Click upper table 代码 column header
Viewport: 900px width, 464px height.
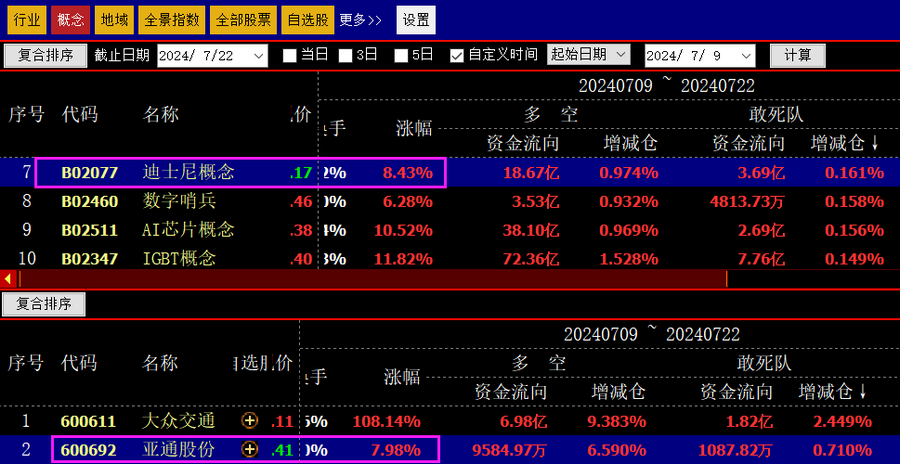pyautogui.click(x=80, y=115)
